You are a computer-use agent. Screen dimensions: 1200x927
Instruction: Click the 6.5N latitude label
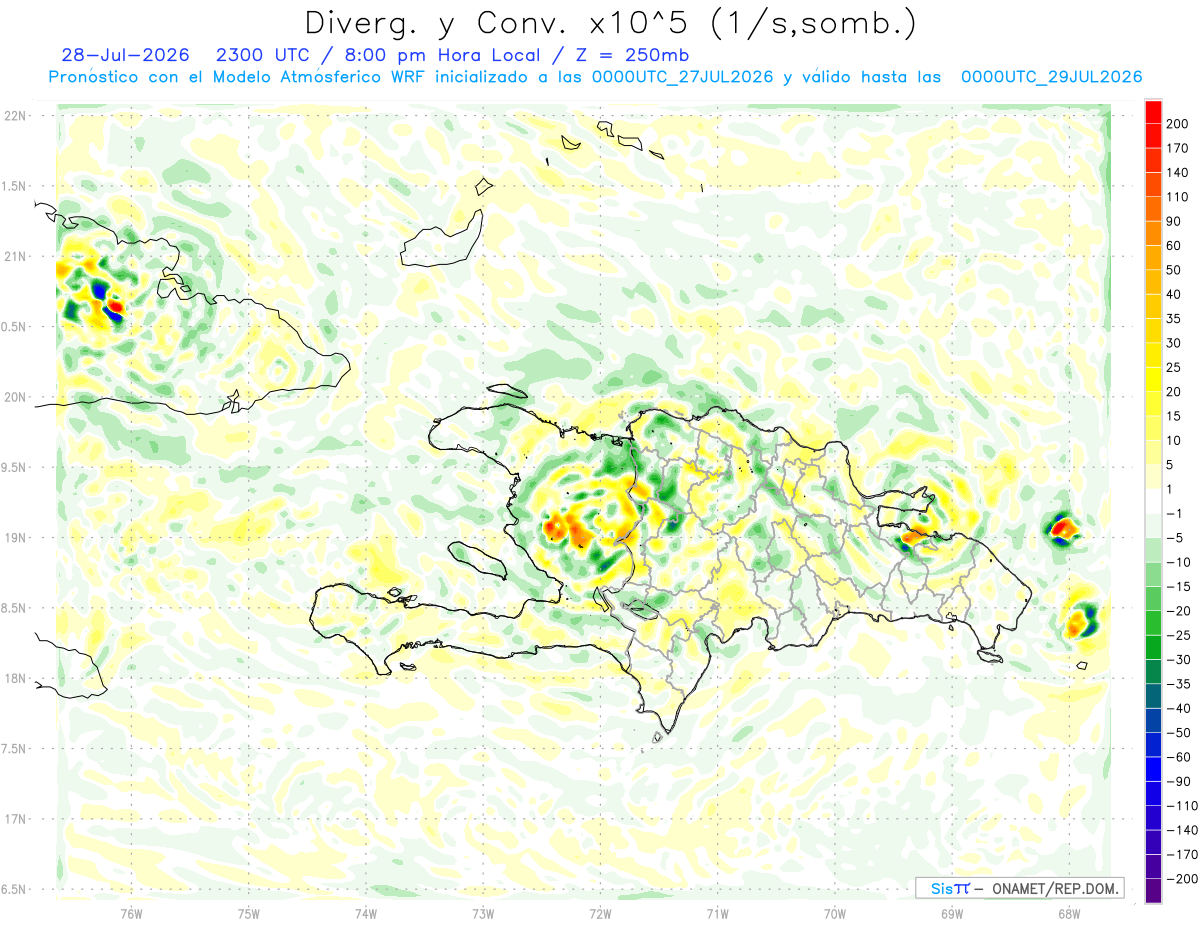click(15, 889)
